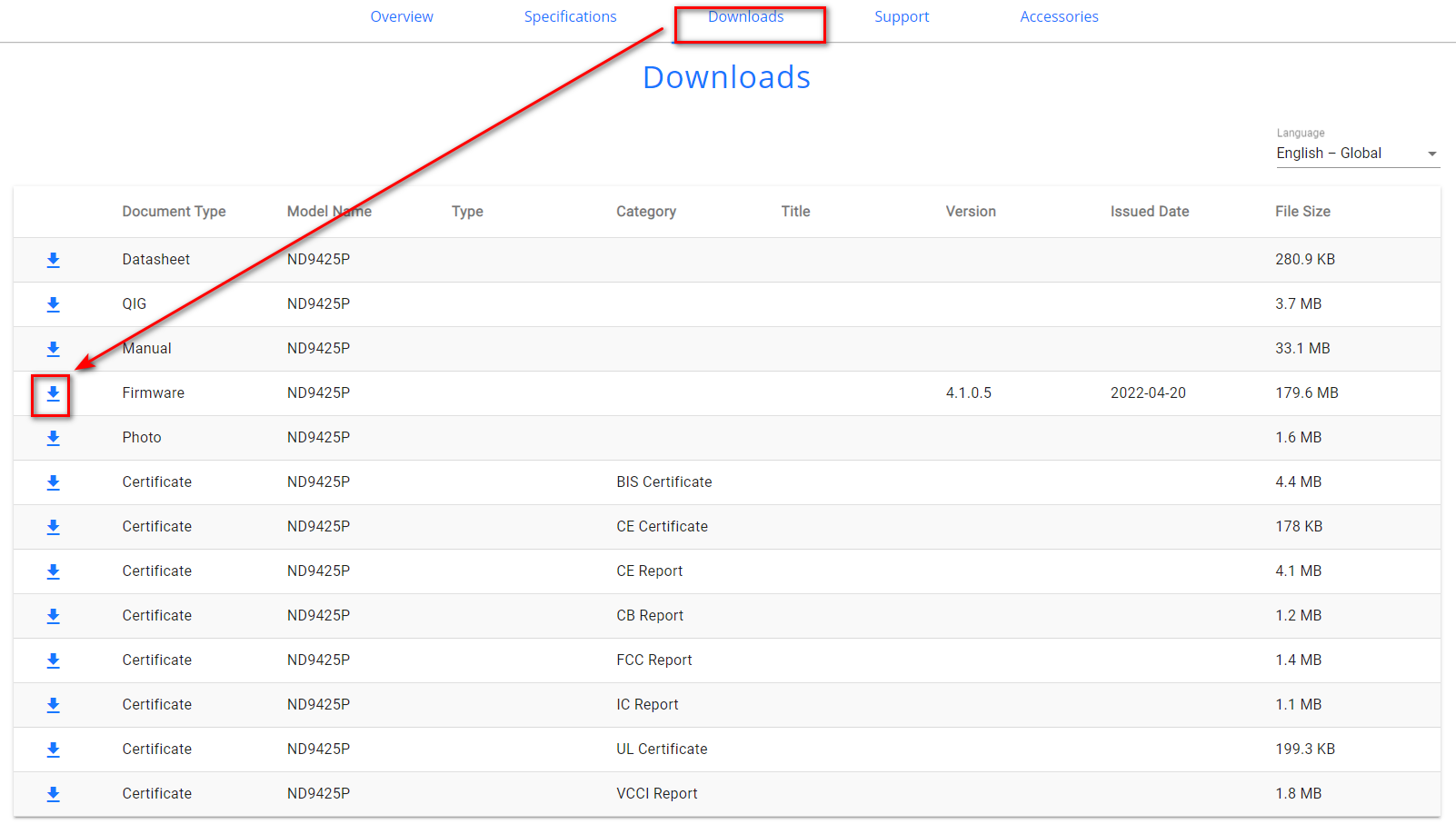Download the CB Report
Image resolution: width=1456 pixels, height=824 pixels.
point(53,616)
